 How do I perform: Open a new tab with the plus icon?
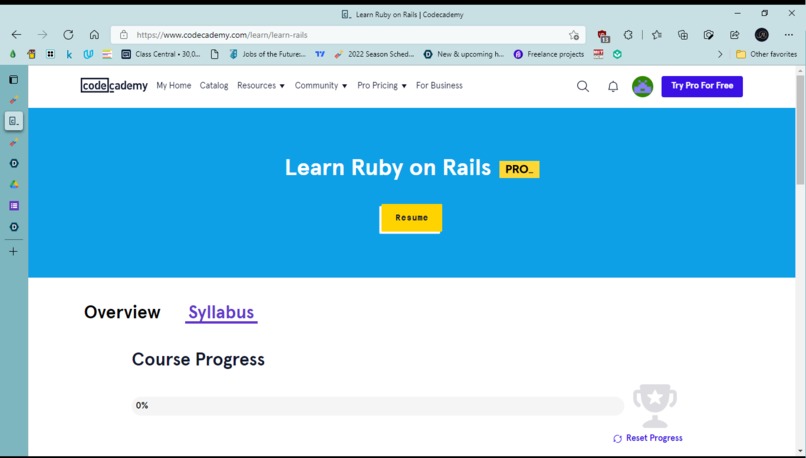[14, 251]
